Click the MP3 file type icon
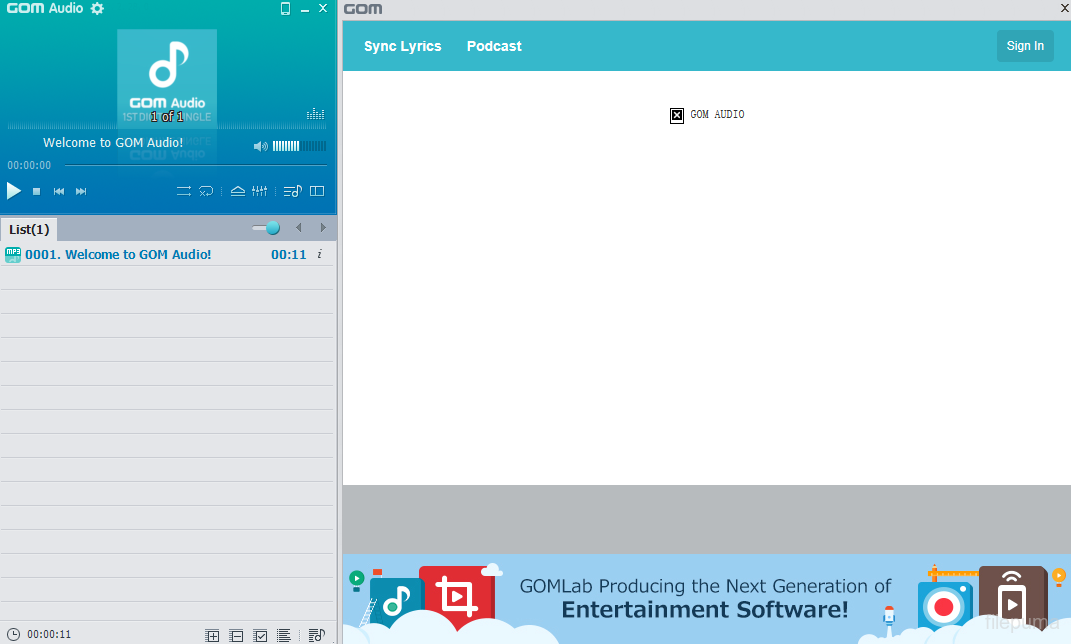Image resolution: width=1071 pixels, height=644 pixels. tap(13, 255)
